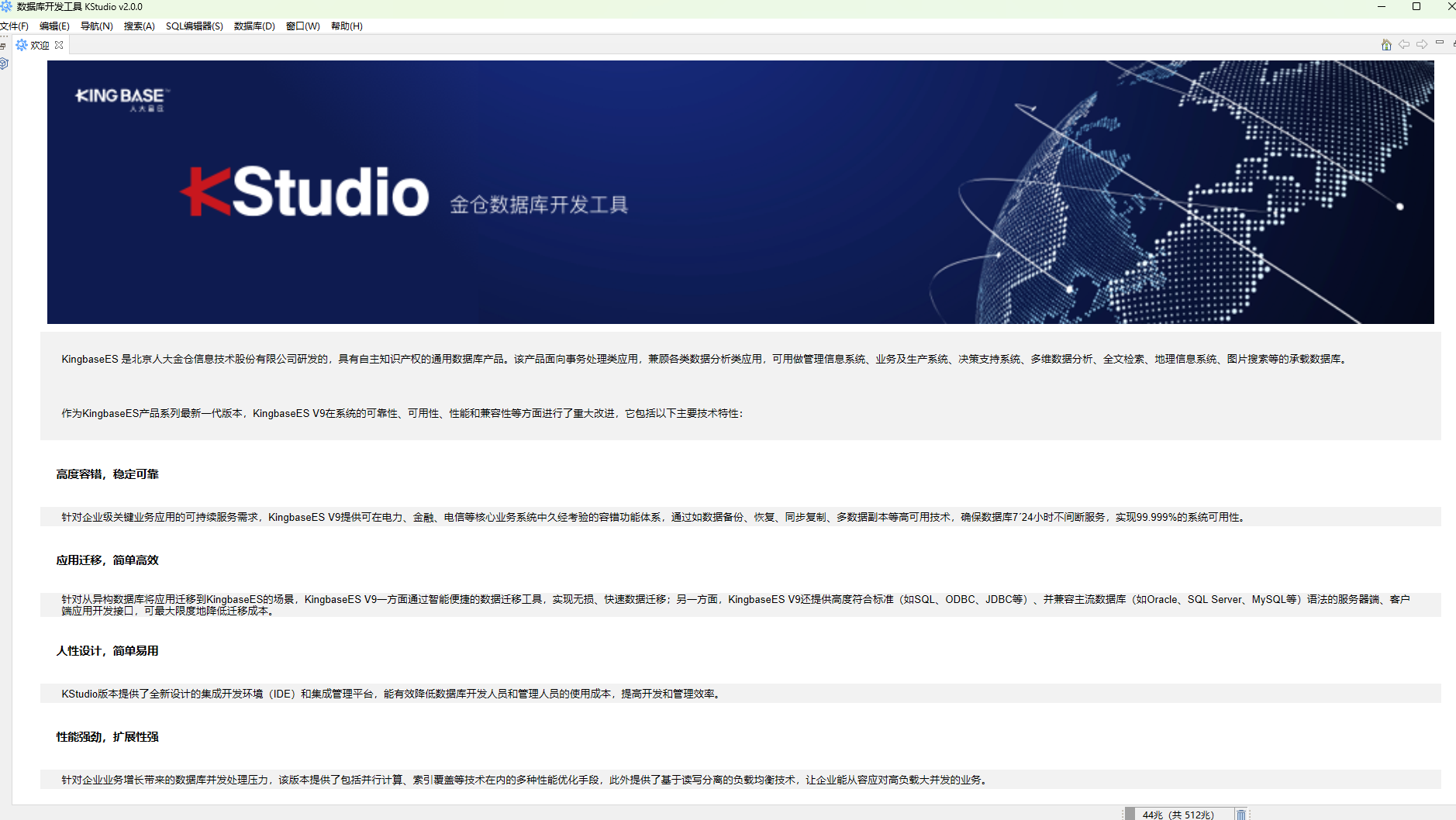Click the memory usage 44兆 indicator
This screenshot has width=1456, height=820.
click(1178, 814)
